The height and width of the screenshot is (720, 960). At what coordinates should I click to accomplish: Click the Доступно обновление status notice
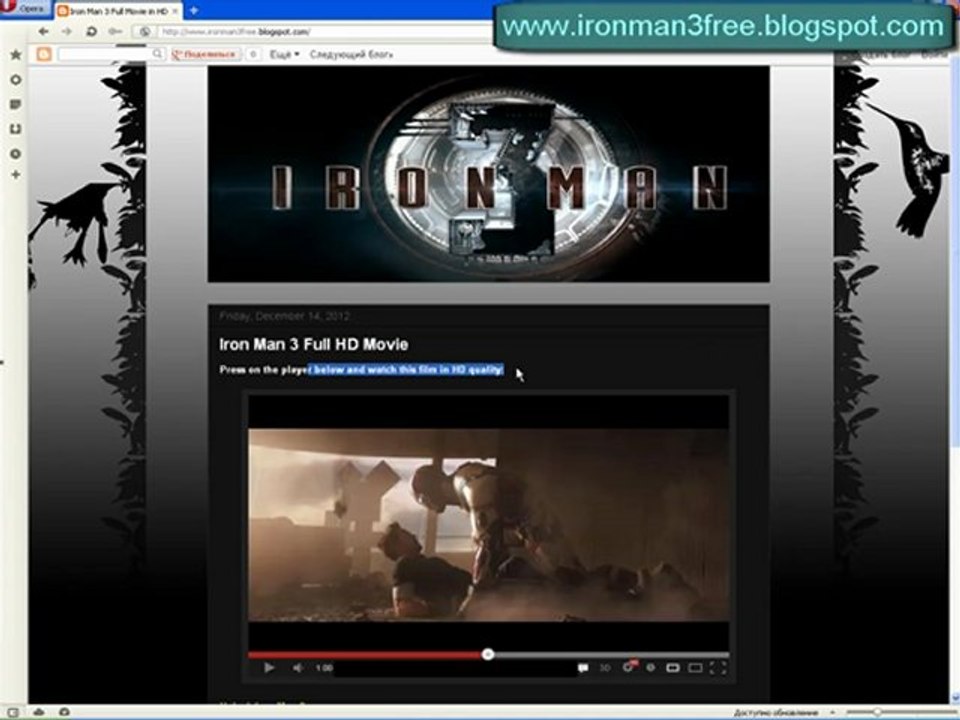click(776, 713)
